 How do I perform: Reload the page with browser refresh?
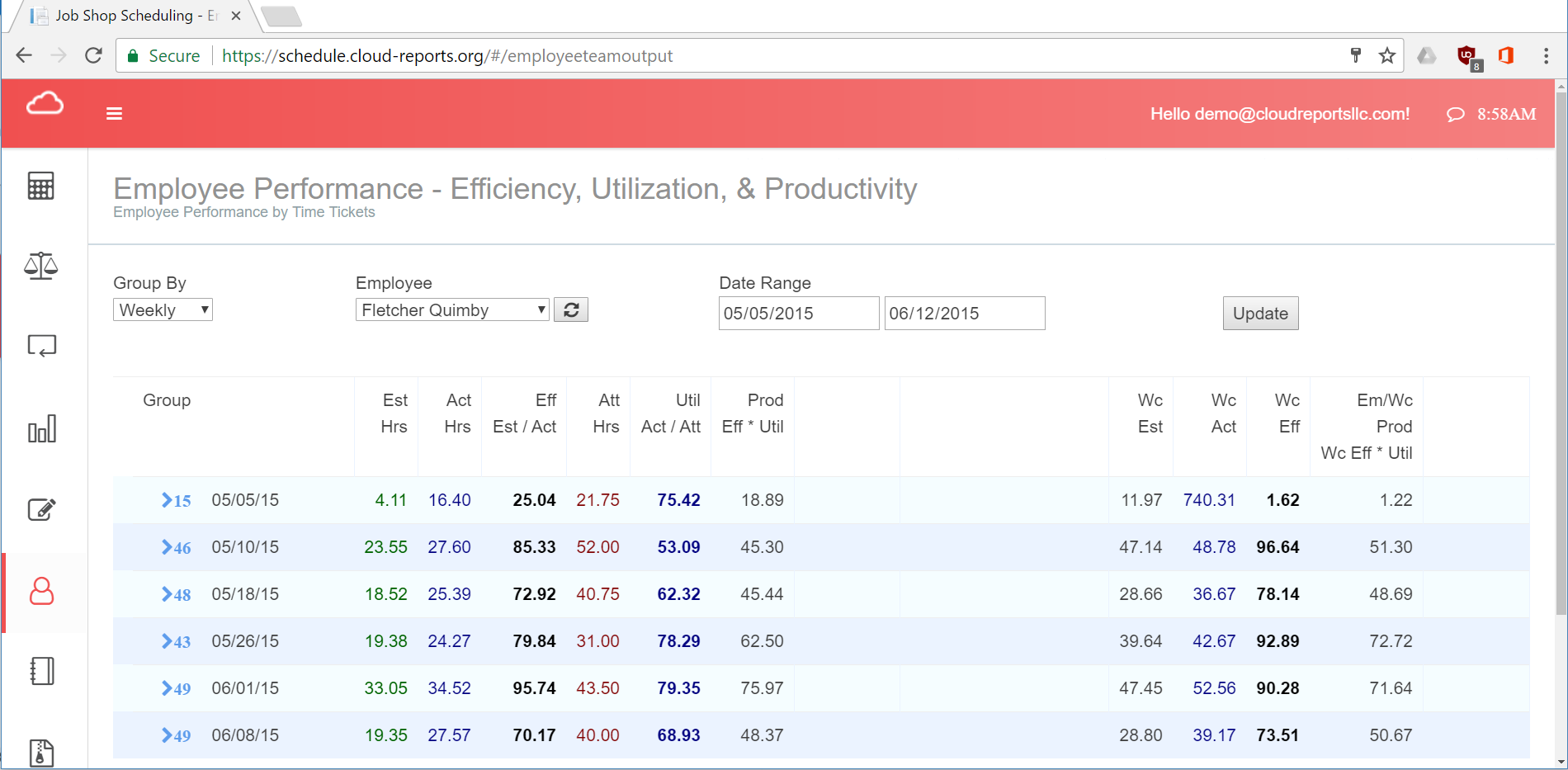94,55
